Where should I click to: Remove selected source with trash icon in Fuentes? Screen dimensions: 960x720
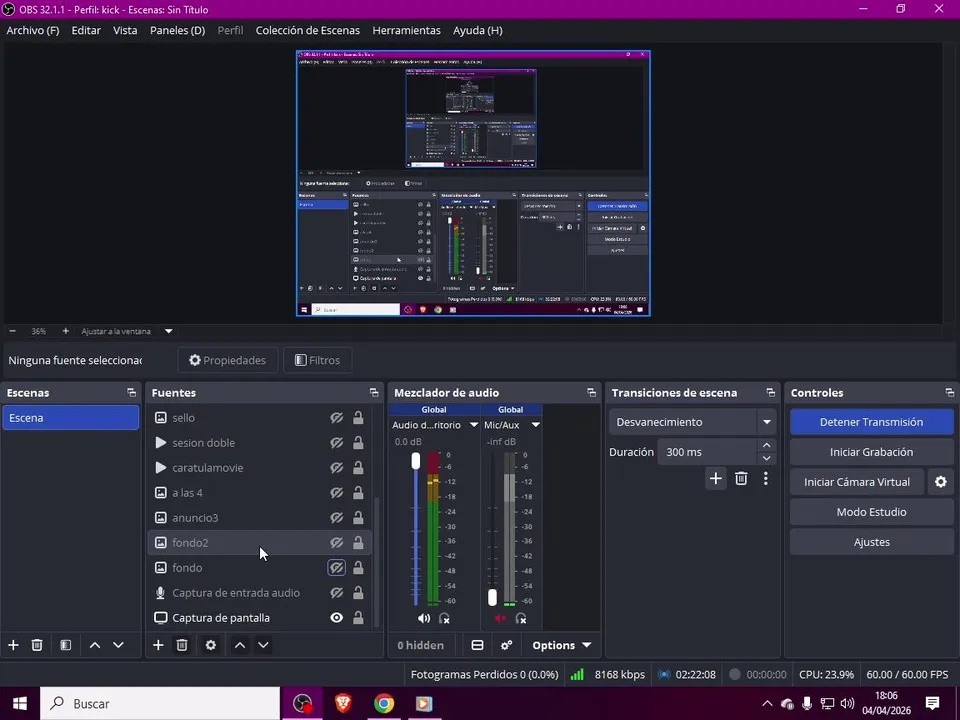182,645
